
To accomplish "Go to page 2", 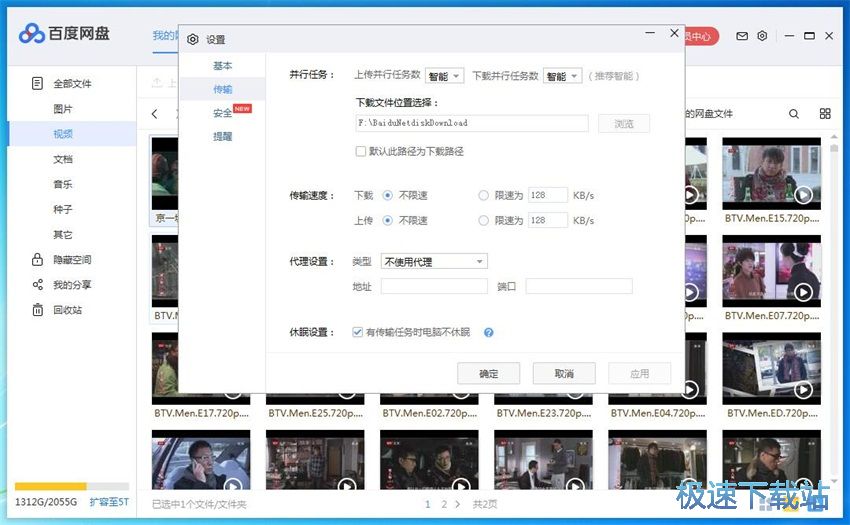I will (x=444, y=504).
